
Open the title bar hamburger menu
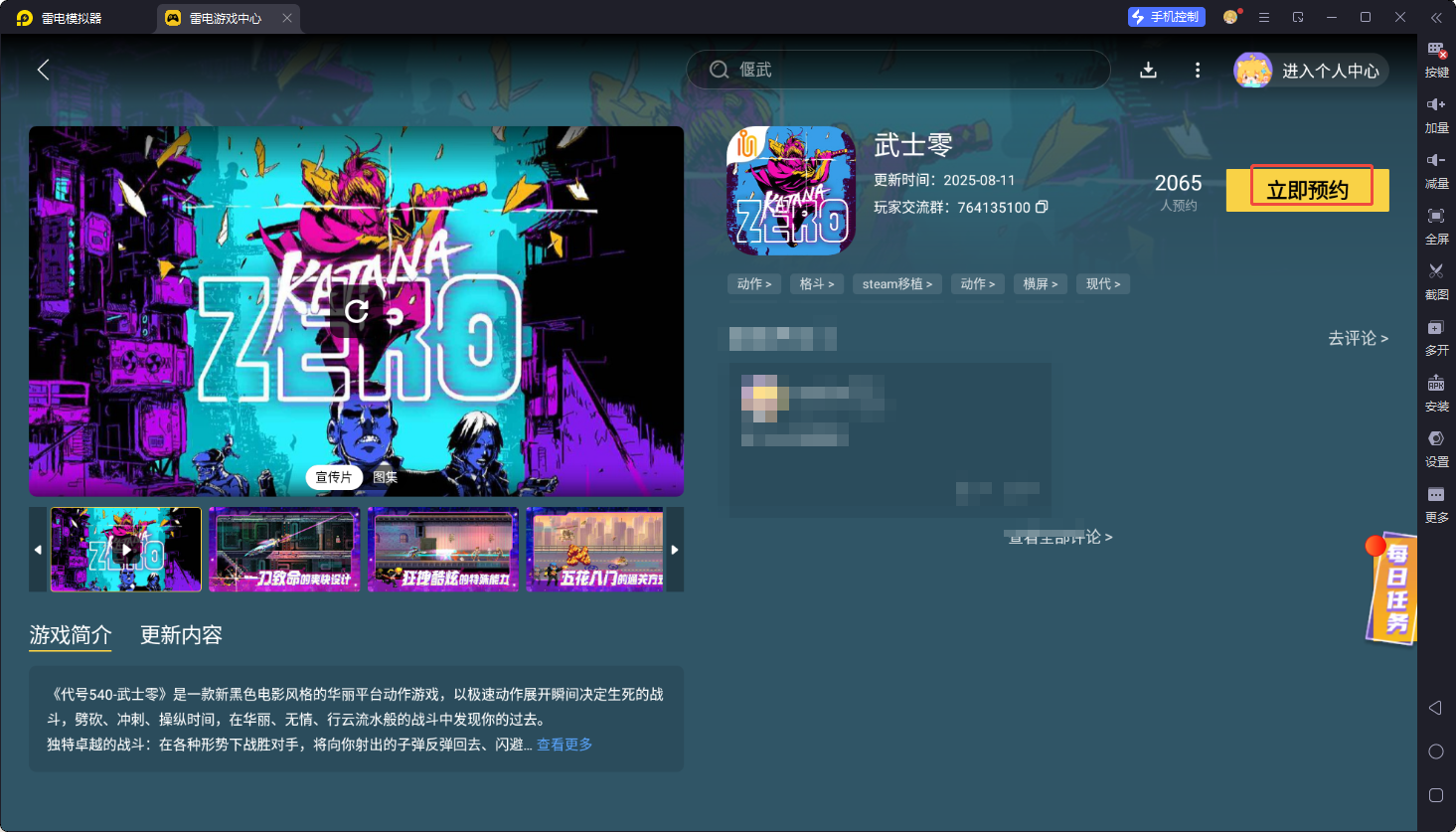pos(1264,18)
